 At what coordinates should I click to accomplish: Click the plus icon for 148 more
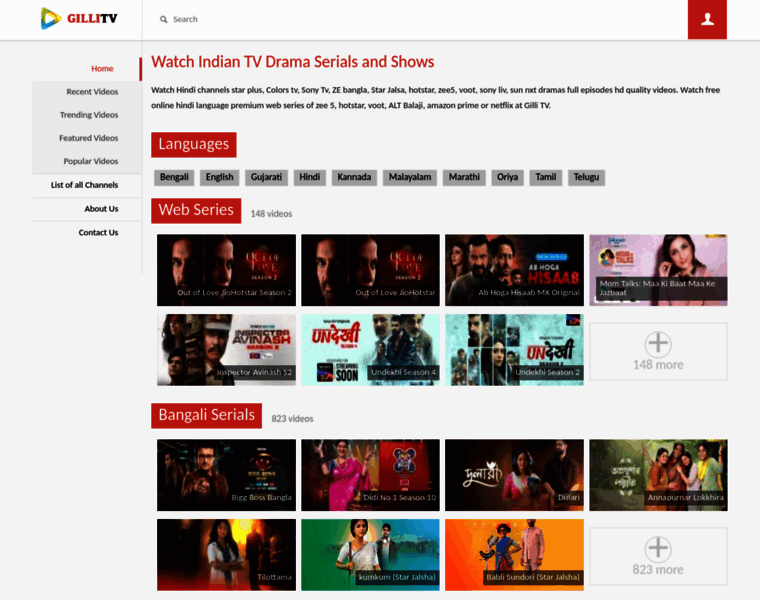[x=658, y=344]
